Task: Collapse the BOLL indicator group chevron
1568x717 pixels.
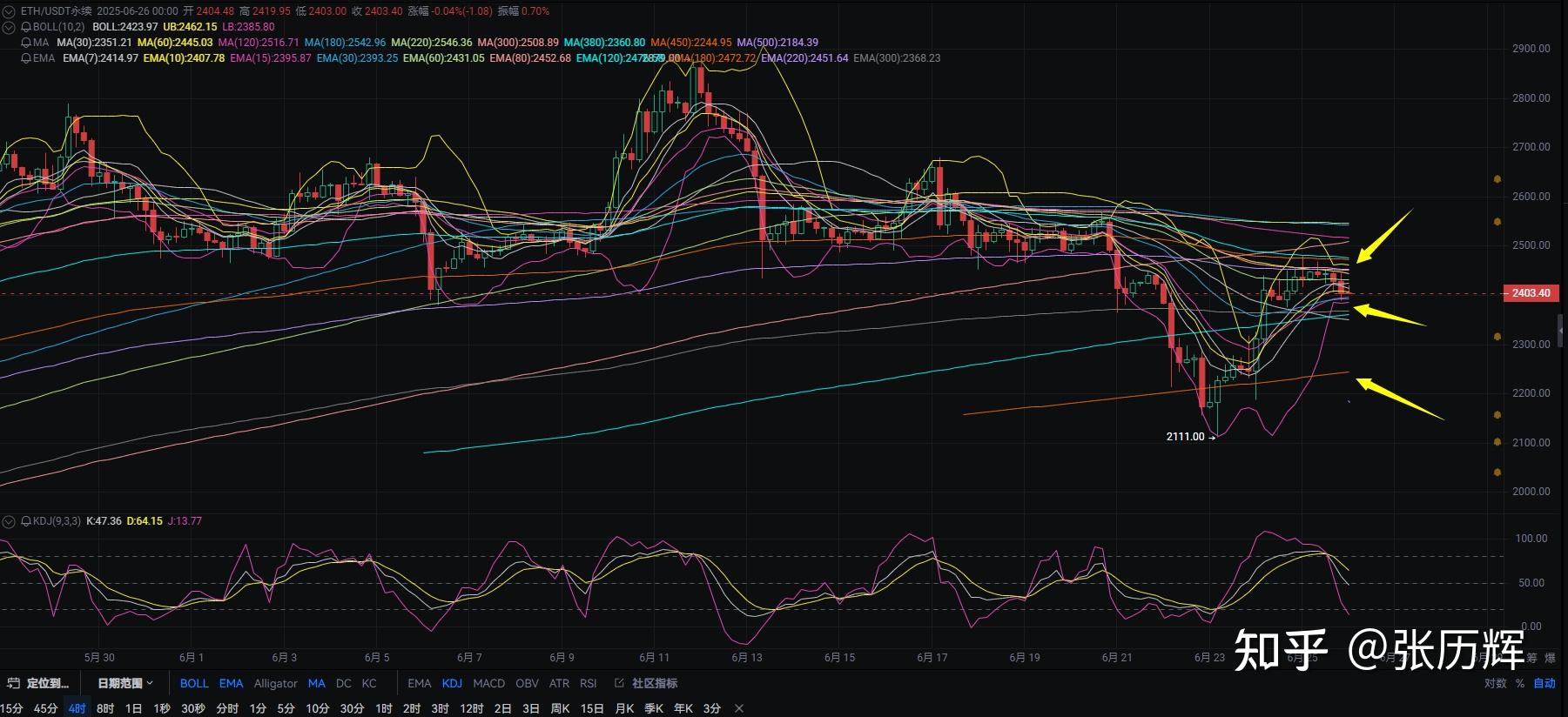Action: tap(10, 27)
